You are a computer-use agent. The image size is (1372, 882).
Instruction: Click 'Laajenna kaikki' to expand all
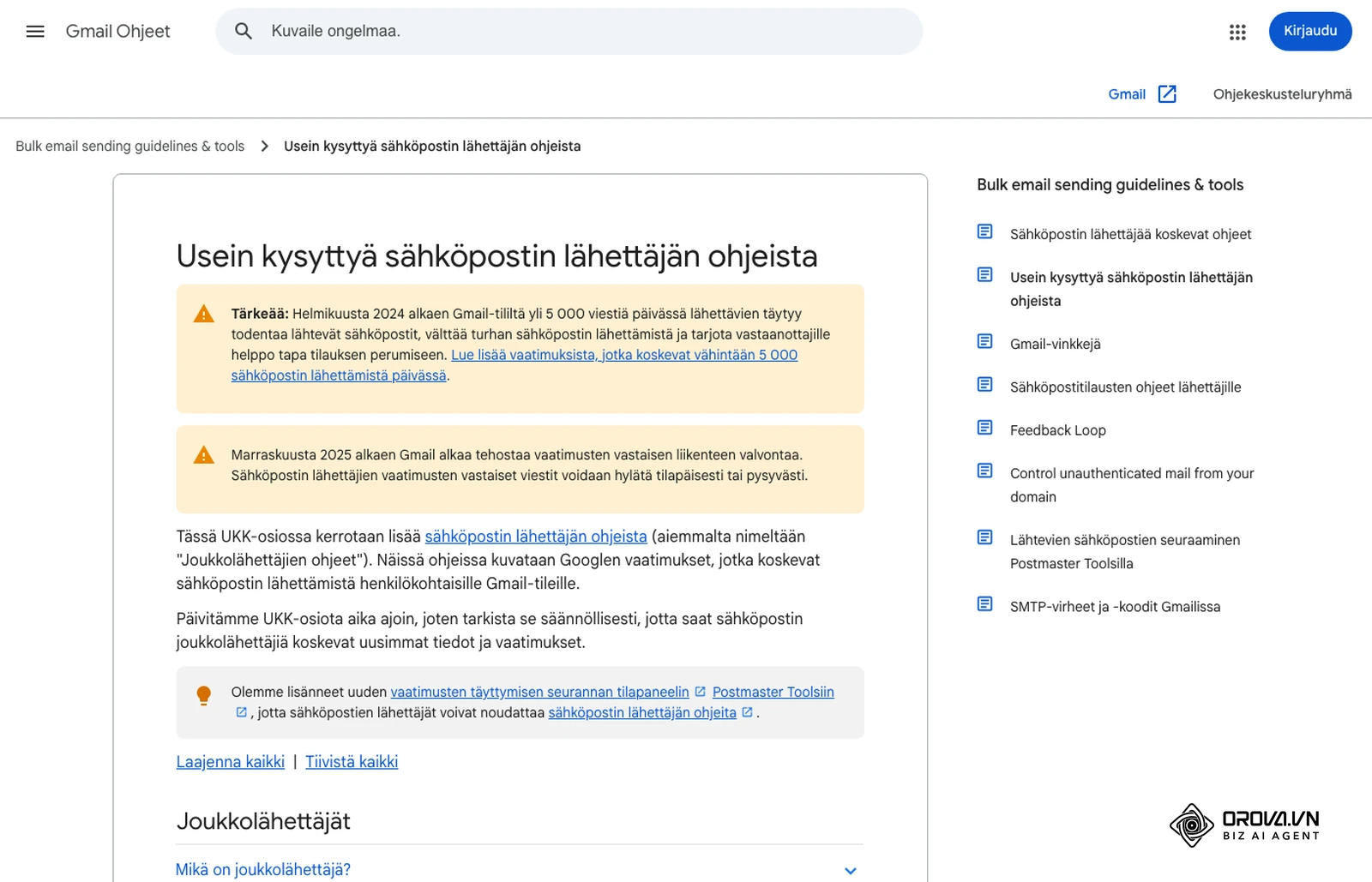(x=231, y=762)
